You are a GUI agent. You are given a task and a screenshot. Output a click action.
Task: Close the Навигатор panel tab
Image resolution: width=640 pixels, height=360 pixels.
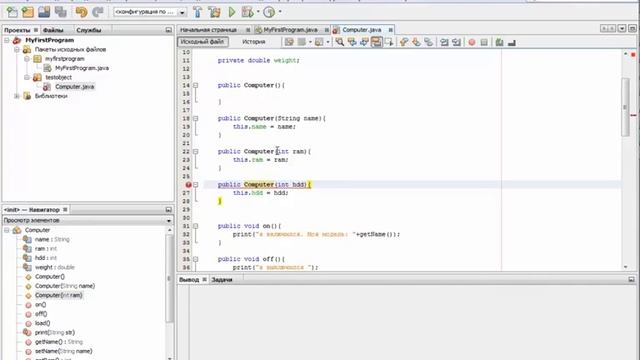65,210
